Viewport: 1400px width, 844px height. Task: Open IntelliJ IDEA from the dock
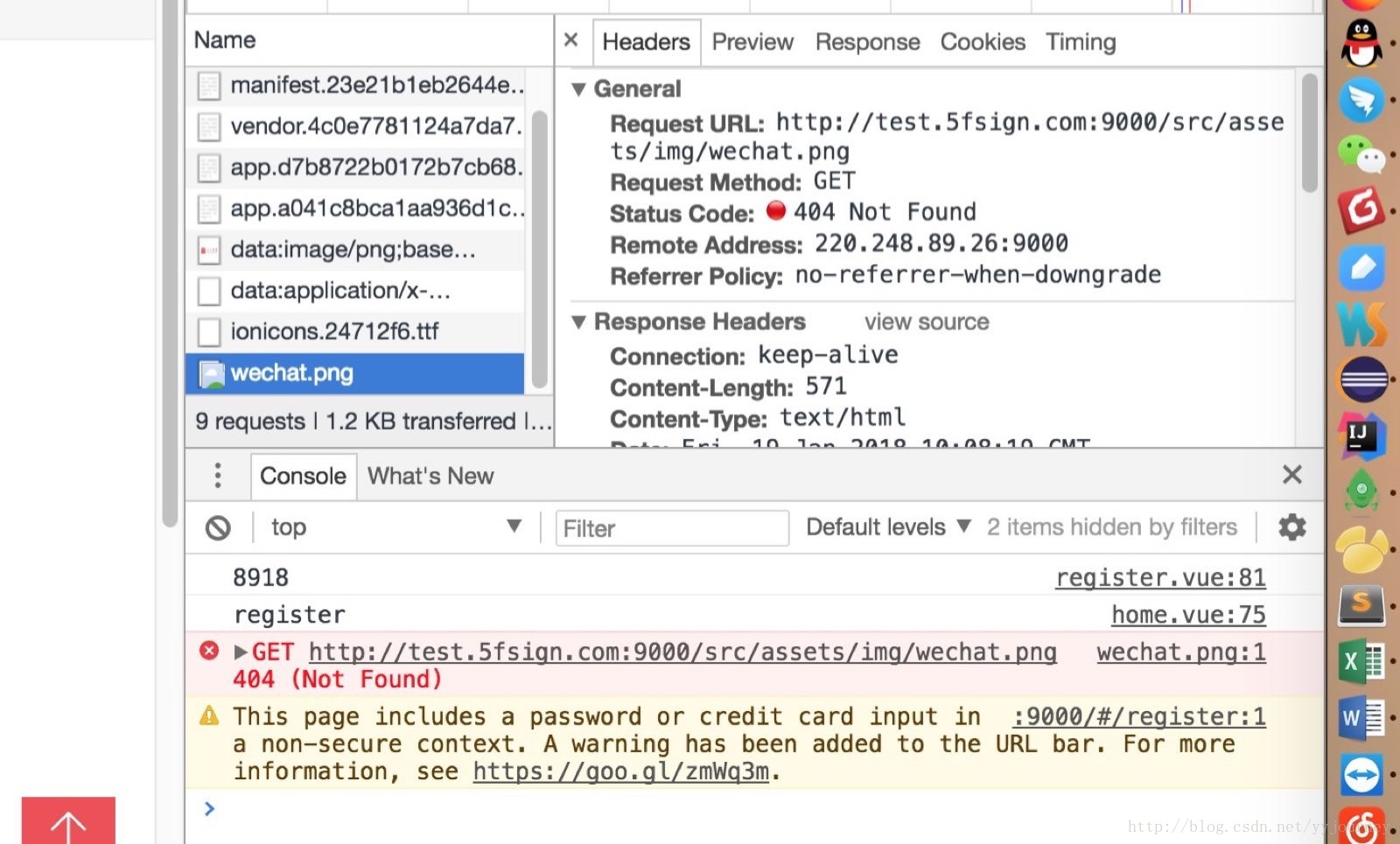pyautogui.click(x=1361, y=436)
